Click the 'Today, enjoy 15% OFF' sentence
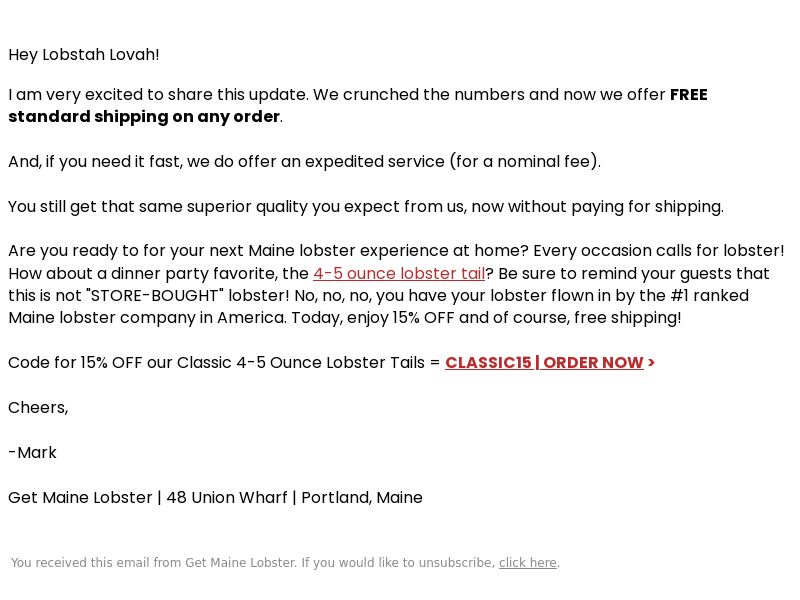The image size is (800, 600). [486, 318]
